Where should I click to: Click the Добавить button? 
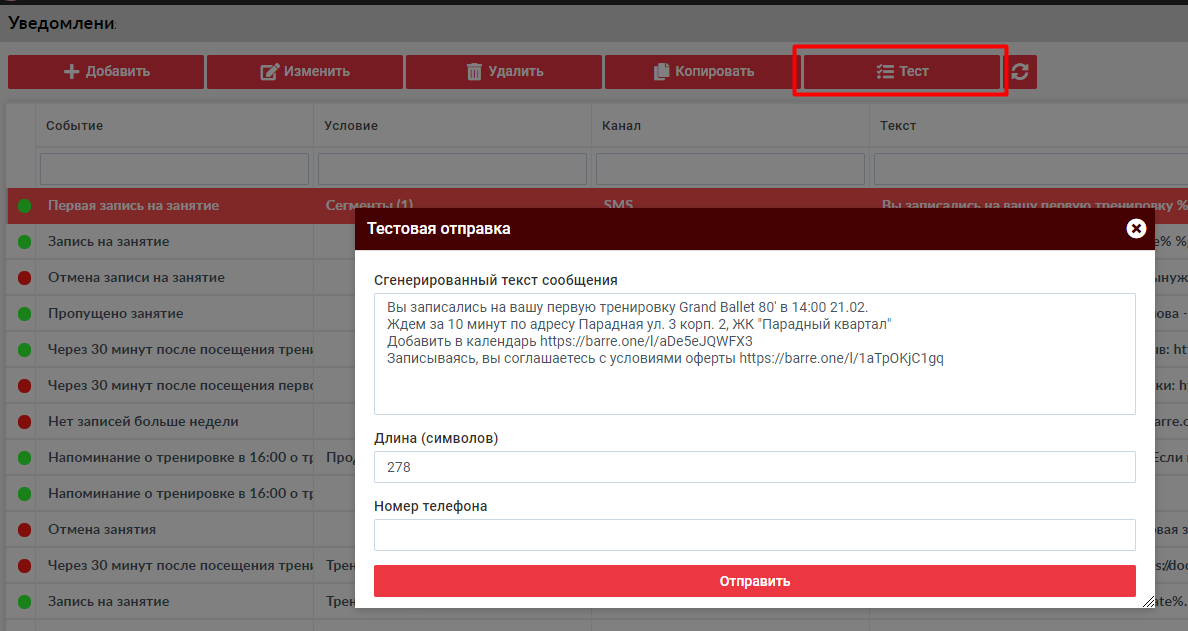point(106,72)
